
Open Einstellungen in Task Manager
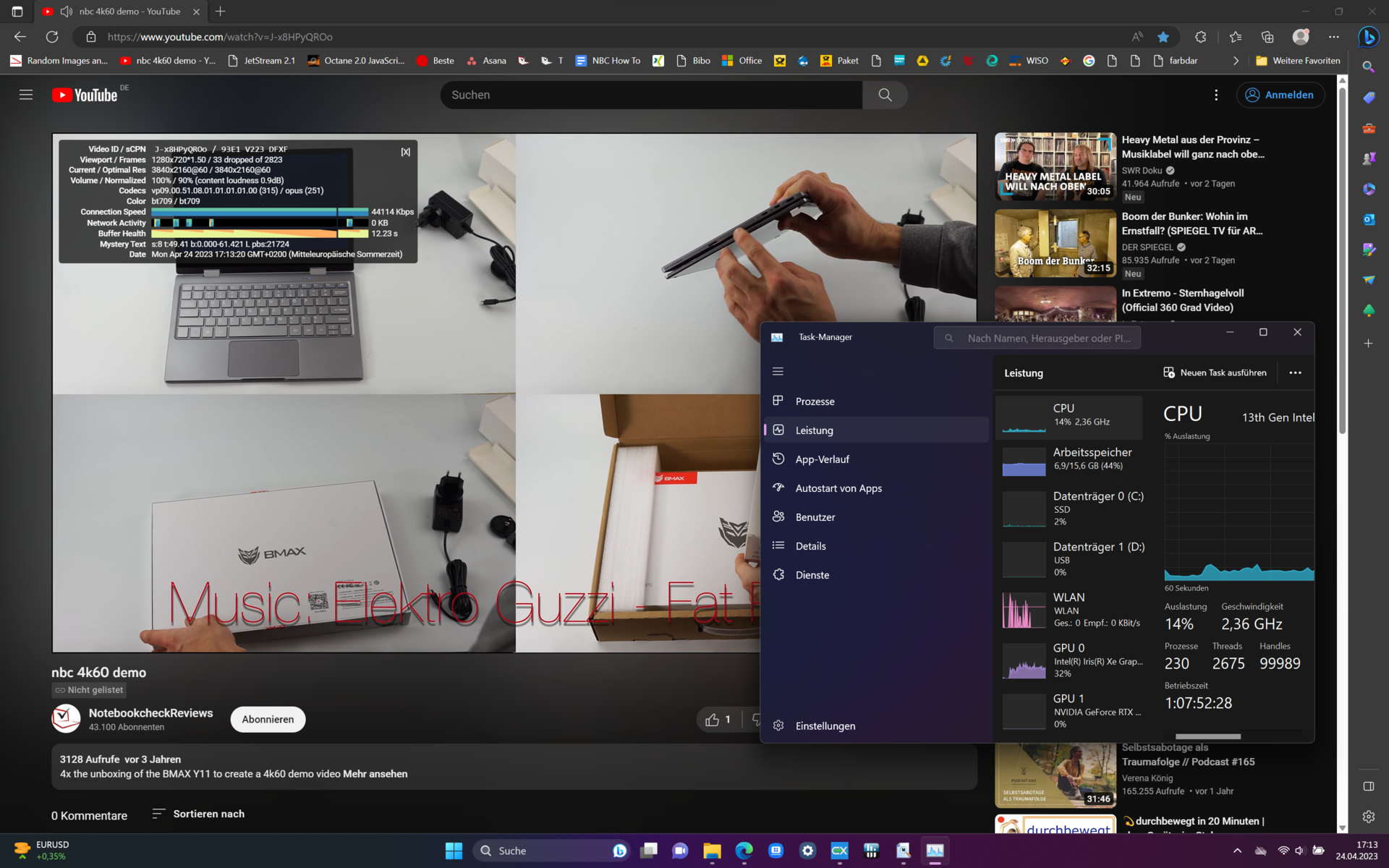[x=825, y=726]
